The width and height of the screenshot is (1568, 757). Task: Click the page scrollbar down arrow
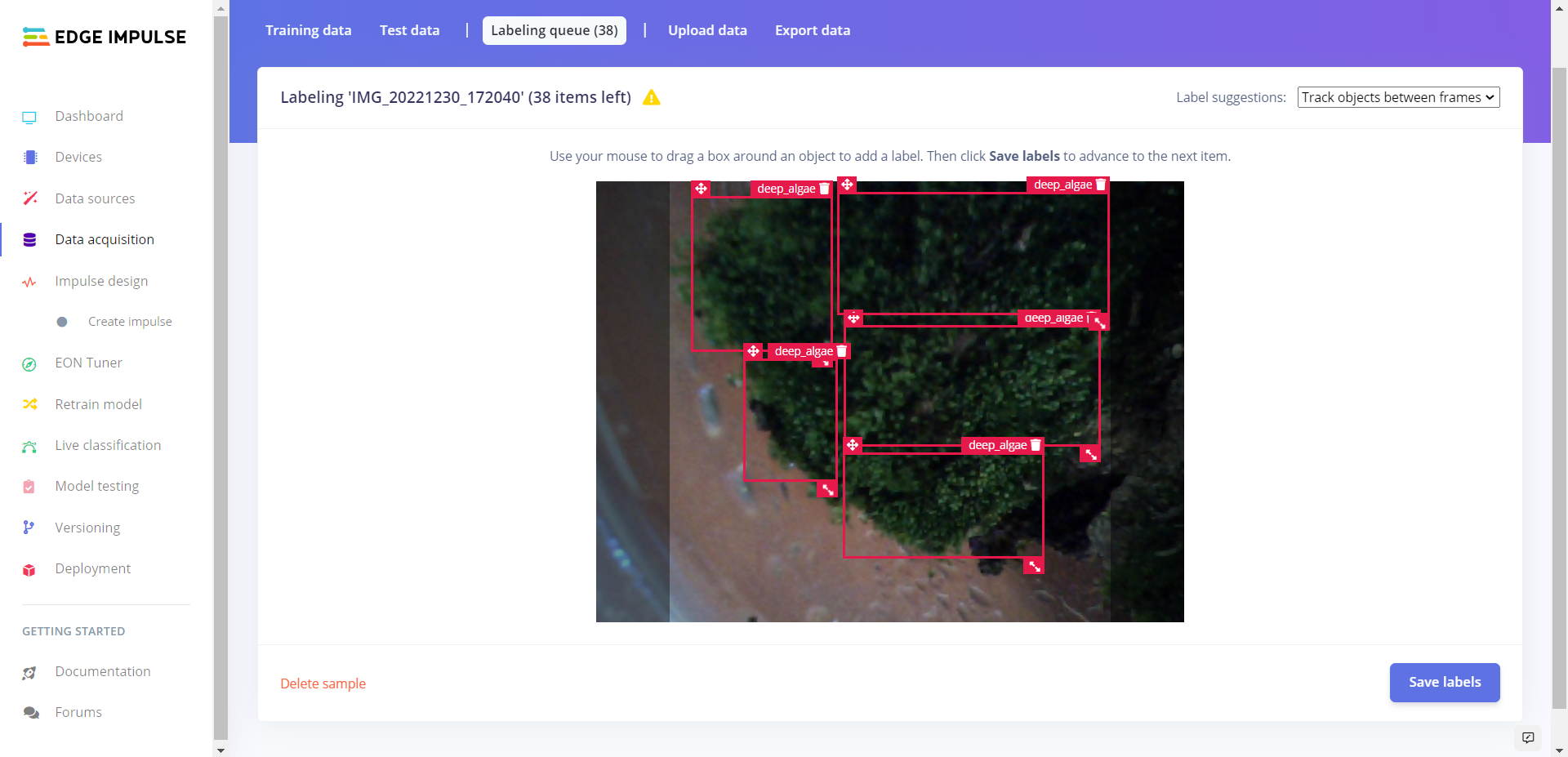point(1559,750)
